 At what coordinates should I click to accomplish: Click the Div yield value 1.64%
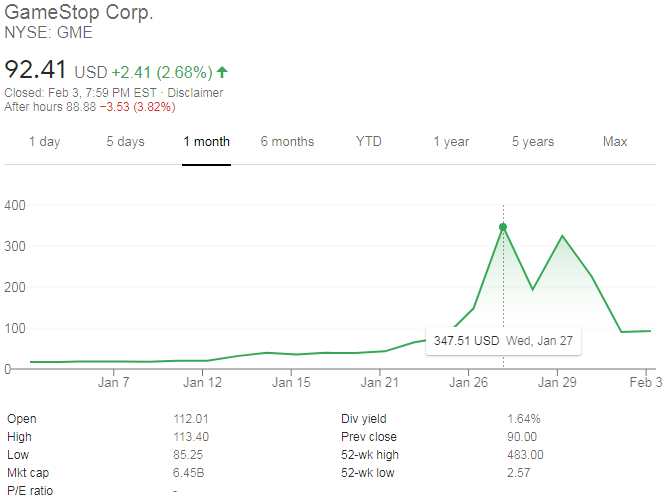pos(523,419)
